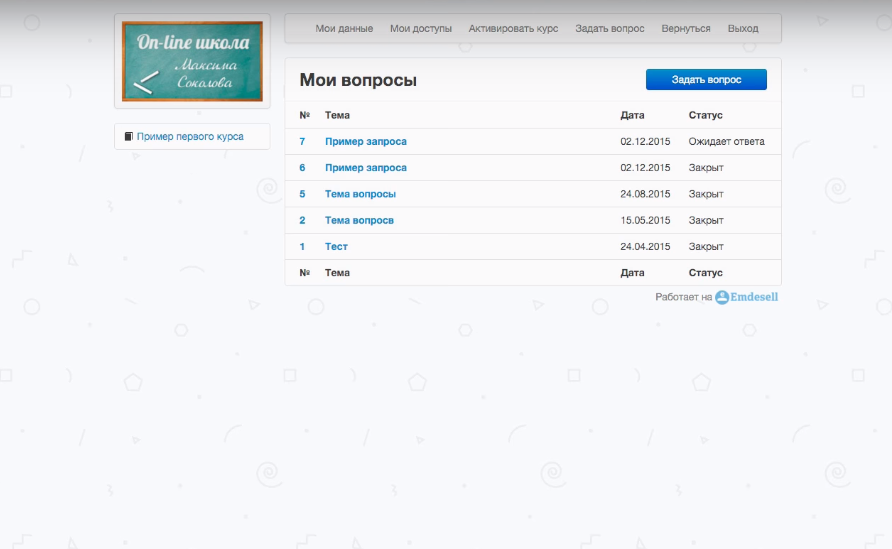Image resolution: width=892 pixels, height=549 pixels.
Task: Click the Emdesell user avatar icon
Action: point(722,297)
